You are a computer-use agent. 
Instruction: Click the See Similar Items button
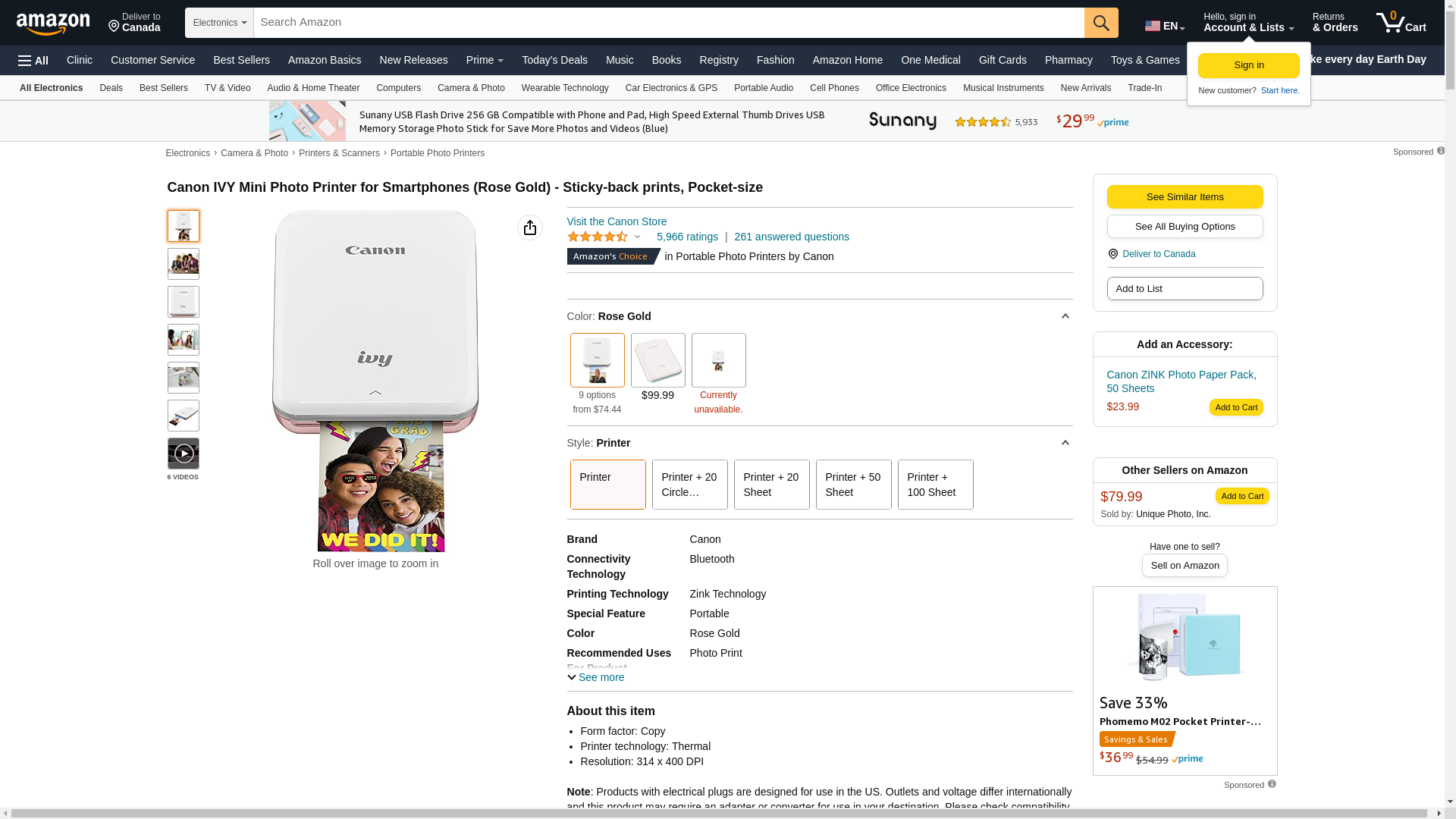click(1185, 197)
